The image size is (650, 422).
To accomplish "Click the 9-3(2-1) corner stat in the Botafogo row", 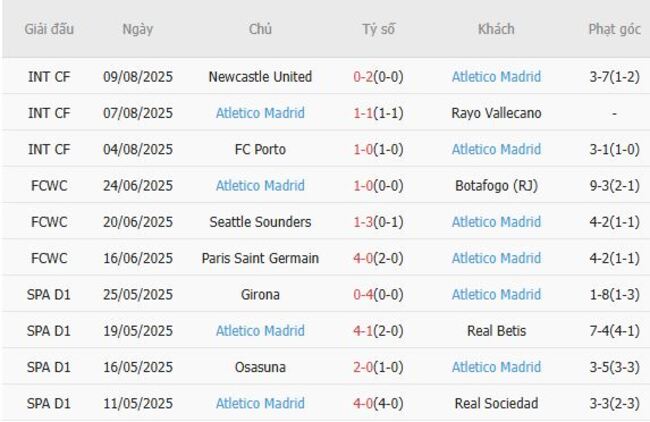I will (x=614, y=186).
